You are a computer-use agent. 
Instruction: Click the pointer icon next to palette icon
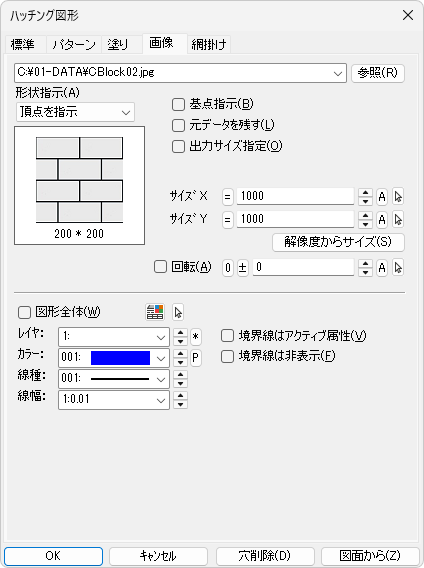coord(178,312)
